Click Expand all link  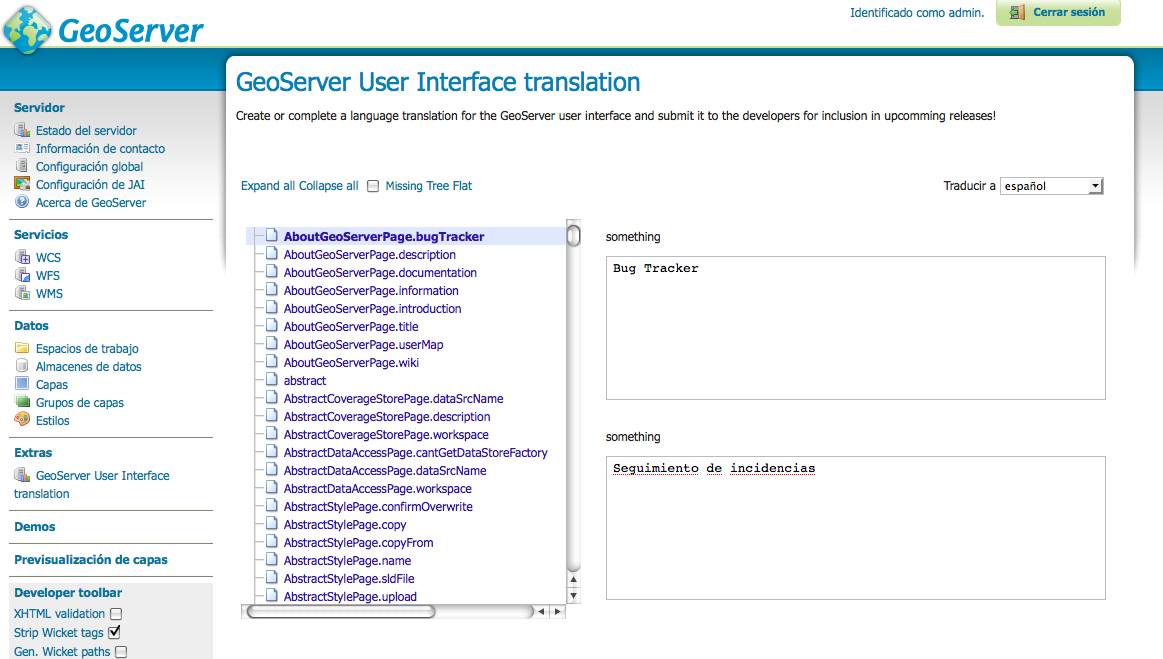(x=268, y=186)
